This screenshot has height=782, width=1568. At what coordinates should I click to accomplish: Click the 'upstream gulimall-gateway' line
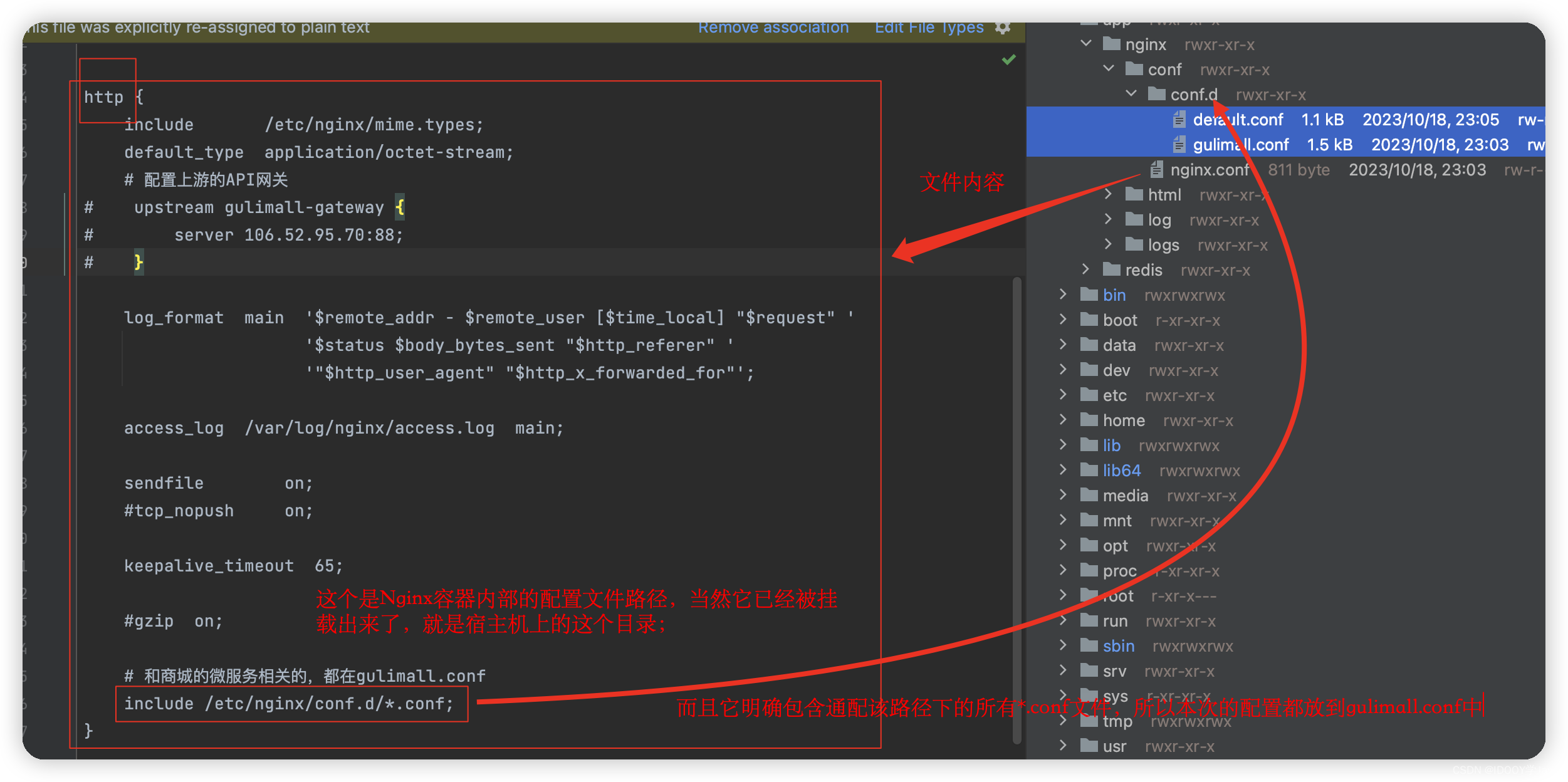(x=269, y=207)
